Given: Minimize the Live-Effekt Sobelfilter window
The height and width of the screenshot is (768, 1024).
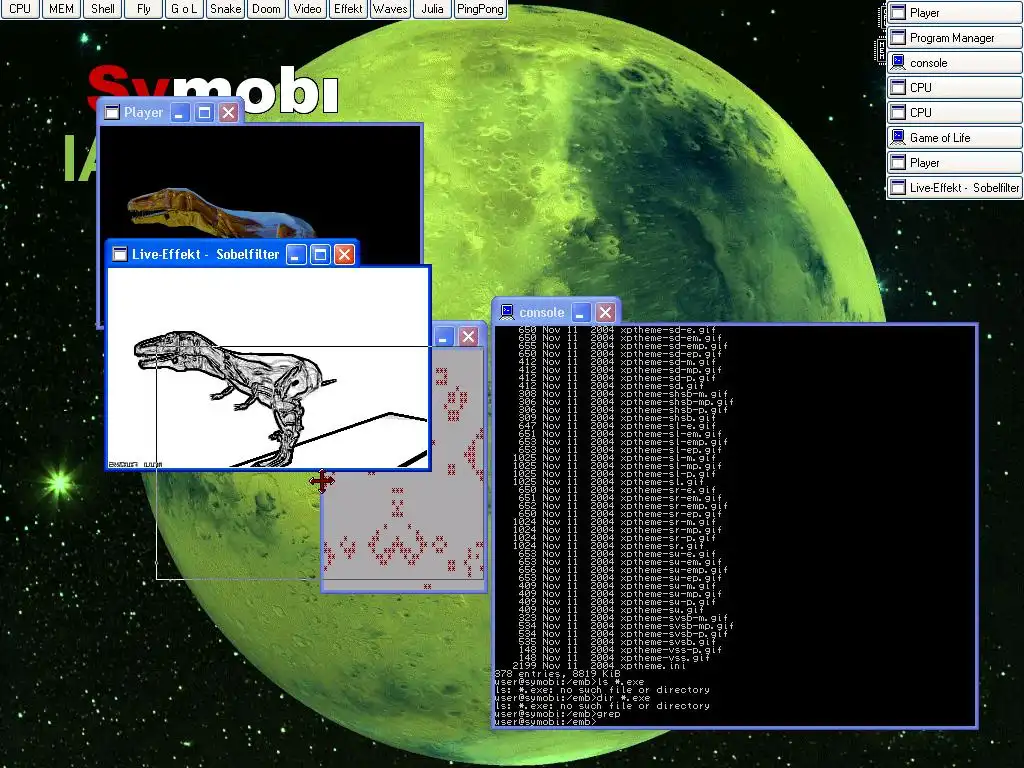Looking at the screenshot, I should [296, 254].
